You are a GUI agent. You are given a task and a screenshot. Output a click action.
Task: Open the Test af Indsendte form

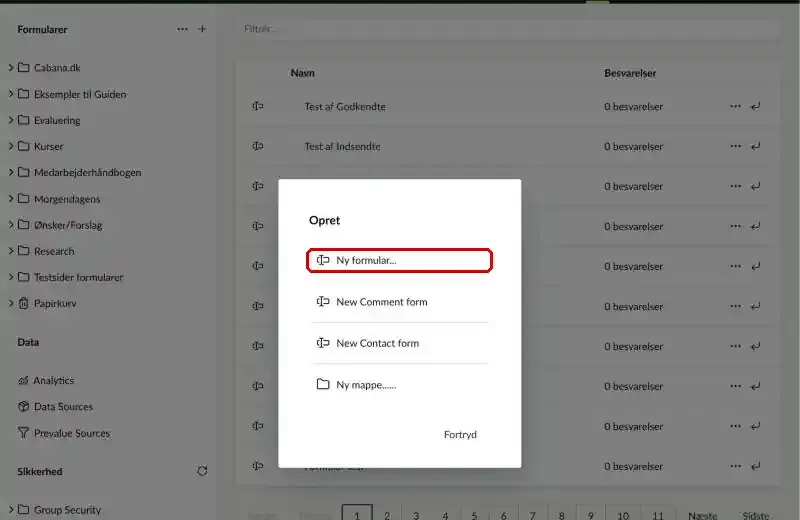point(342,146)
